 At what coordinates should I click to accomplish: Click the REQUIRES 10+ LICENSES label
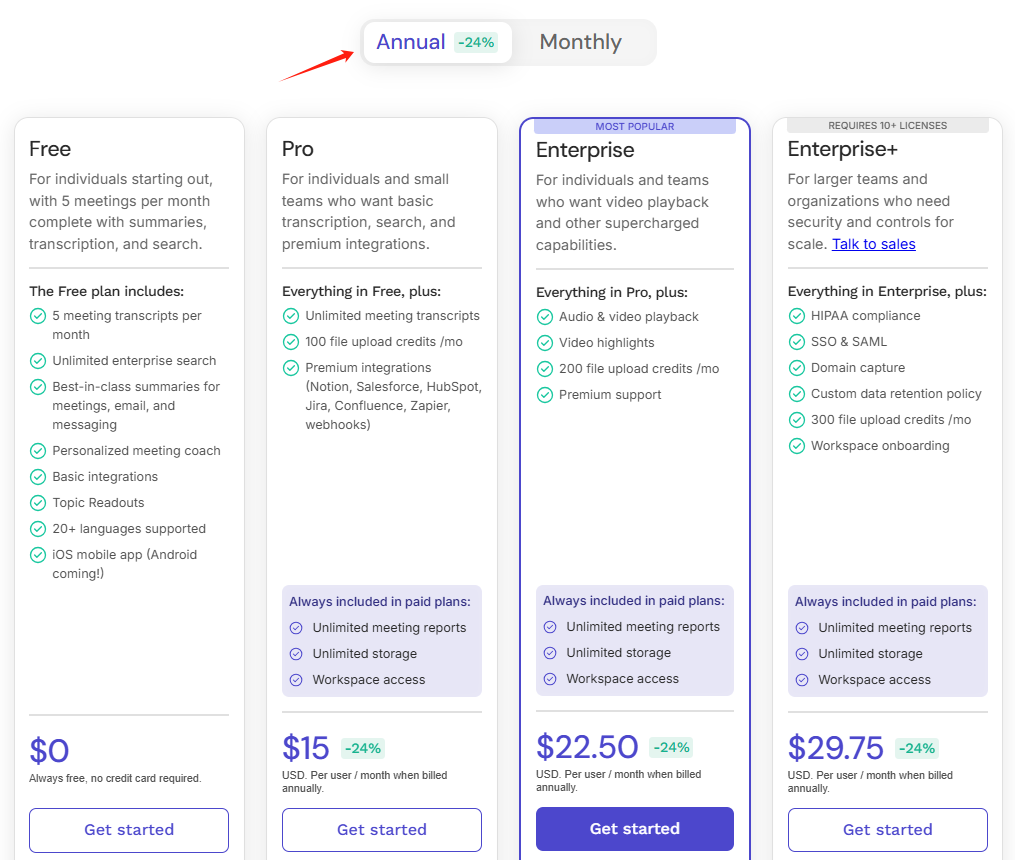[x=888, y=125]
